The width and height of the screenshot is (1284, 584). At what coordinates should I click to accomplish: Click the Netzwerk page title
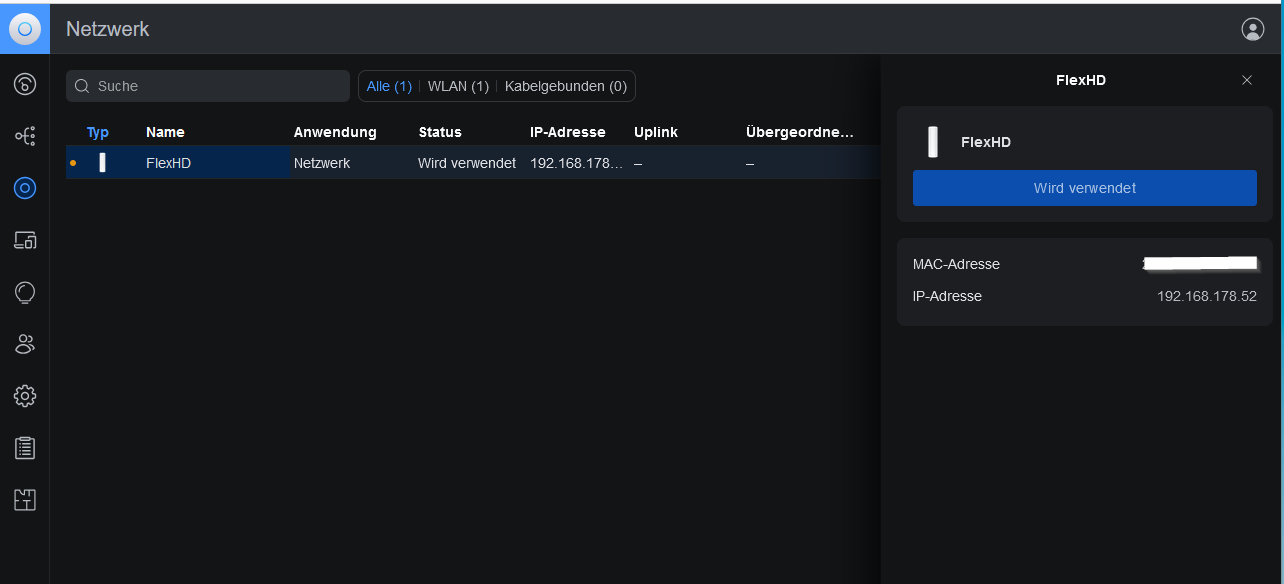[x=108, y=29]
